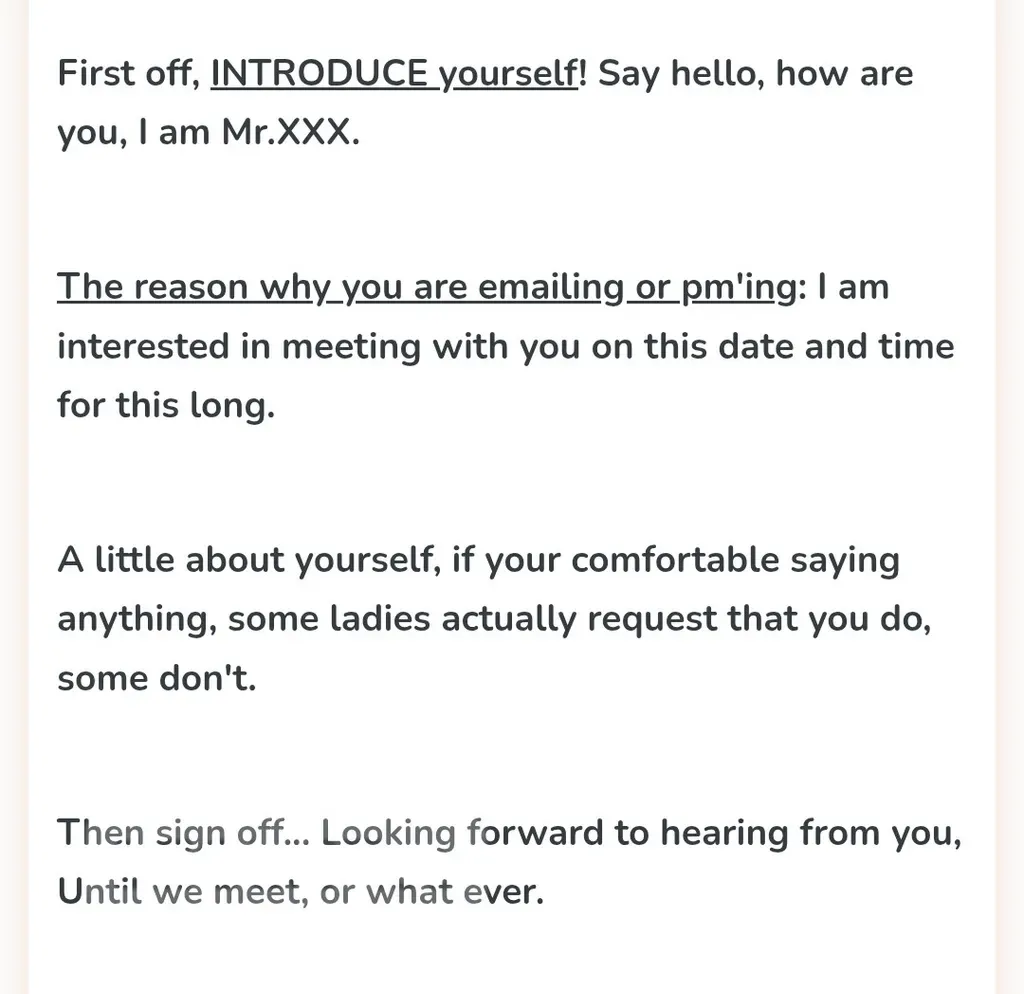1024x994 pixels.
Task: Click the text 'Mr.XXX.'
Action: pos(291,132)
